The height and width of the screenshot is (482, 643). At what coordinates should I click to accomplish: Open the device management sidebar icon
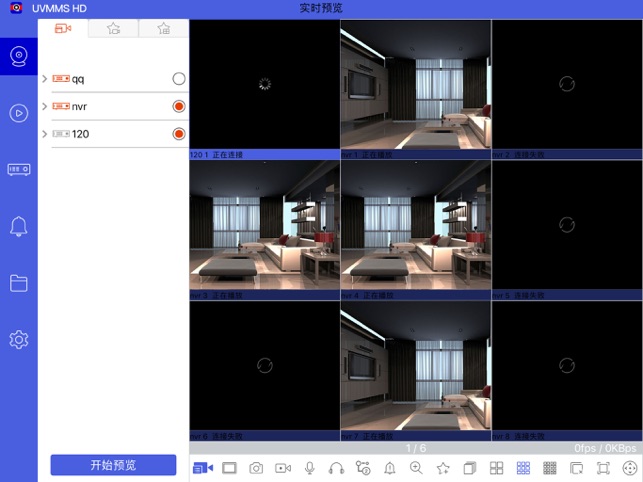[19, 169]
